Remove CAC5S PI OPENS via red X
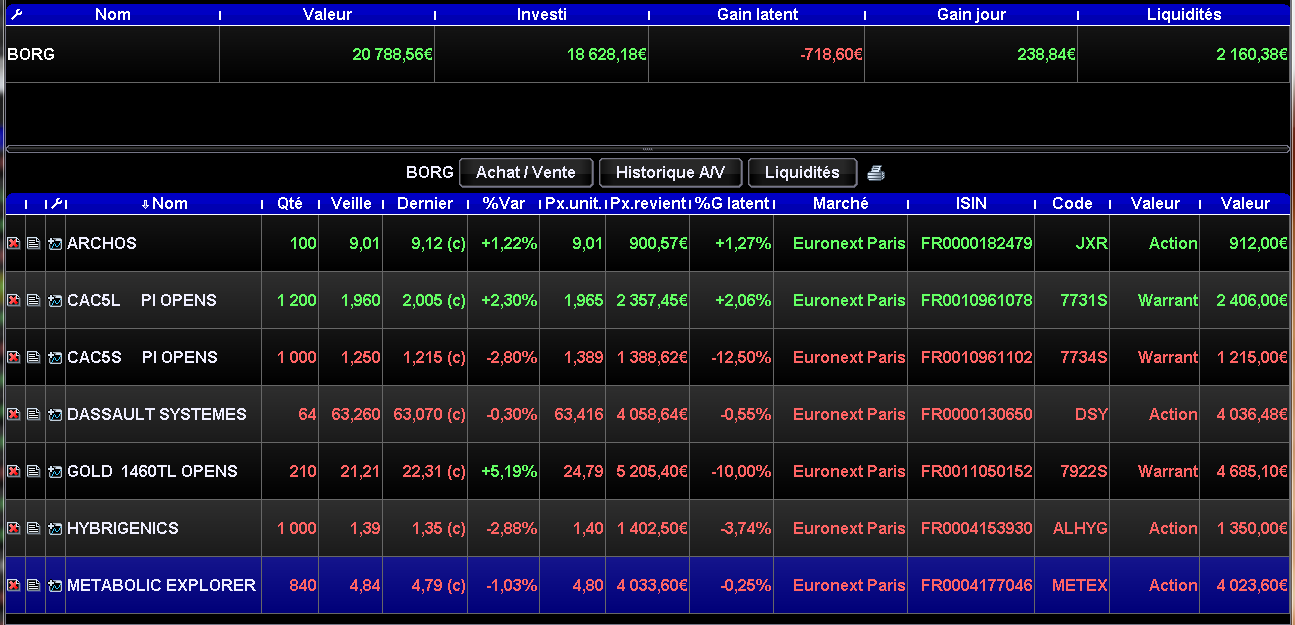 point(14,357)
